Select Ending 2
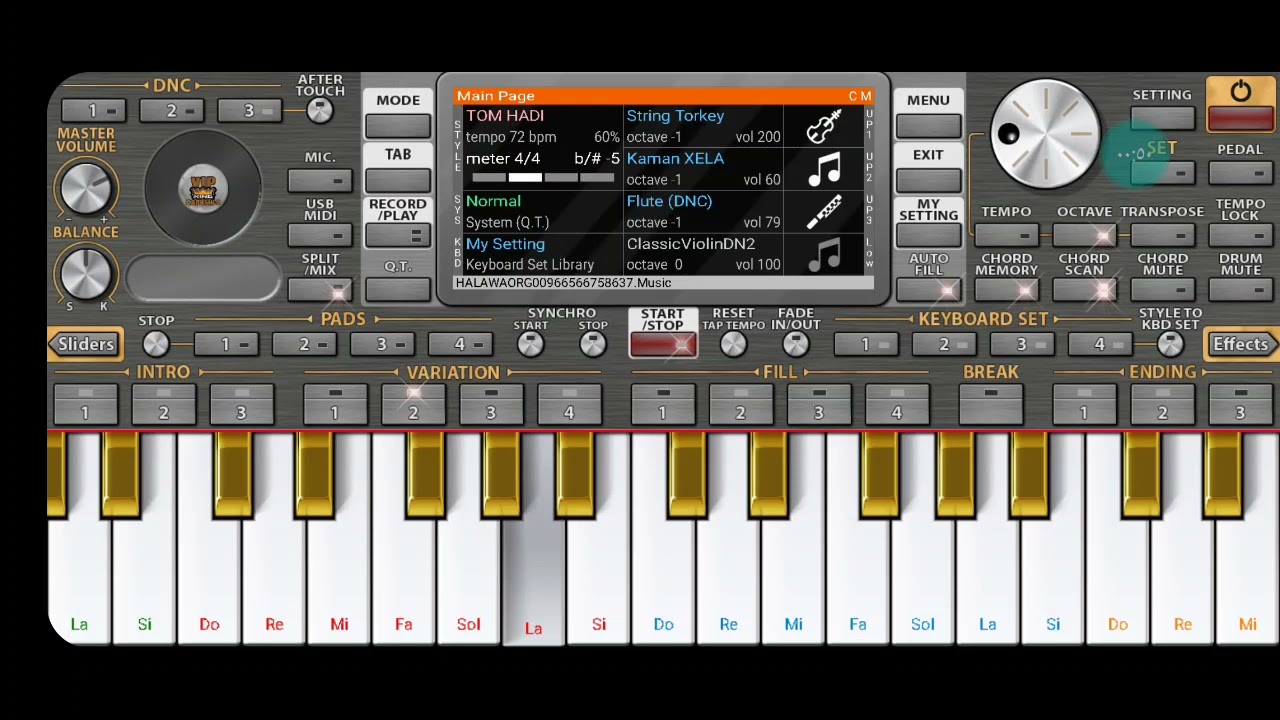Screen dimensions: 1280x720 (x=1162, y=403)
